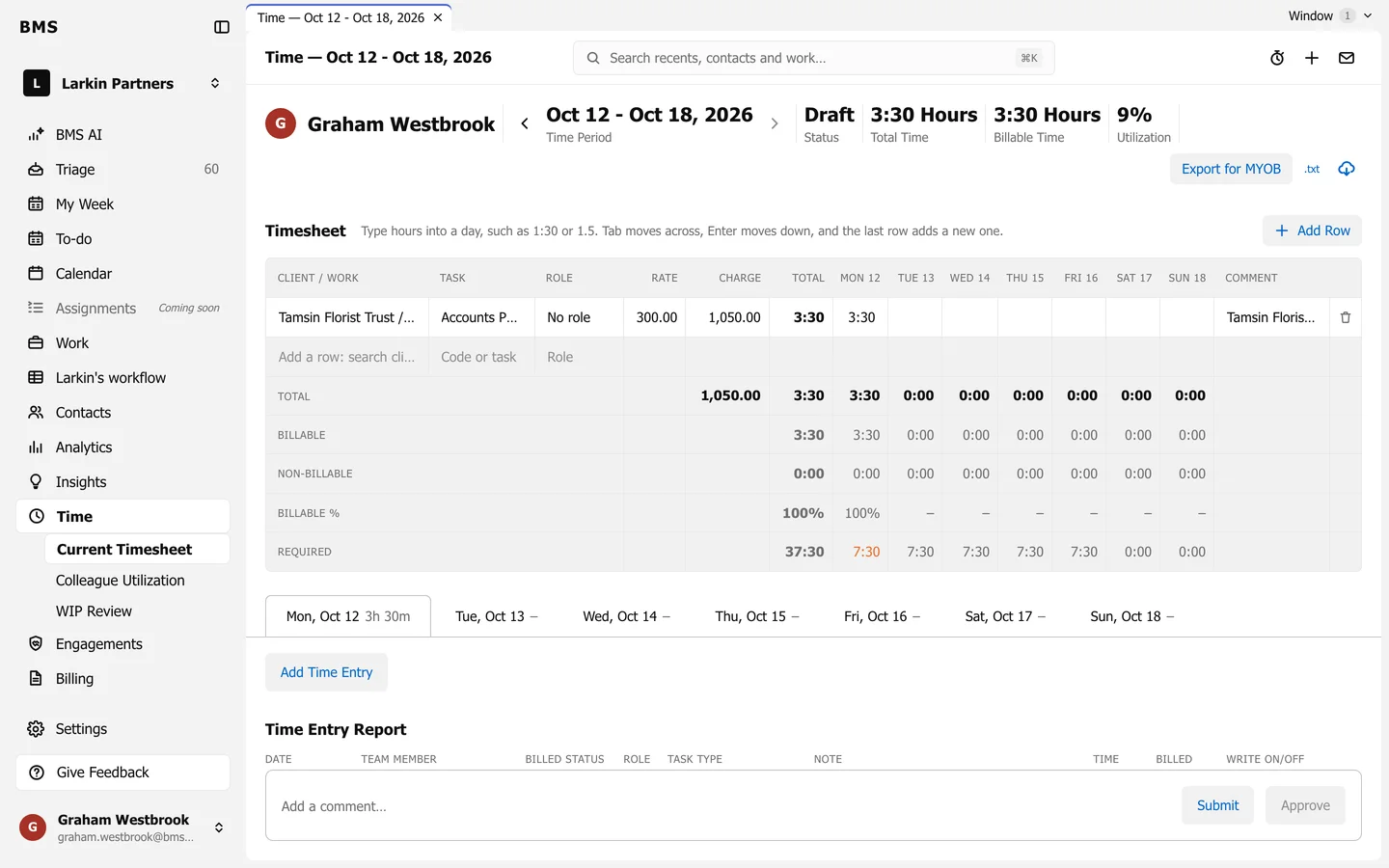Select the Sun, Oct 18 day tab
Viewport: 1389px width, 868px height.
(x=1132, y=616)
